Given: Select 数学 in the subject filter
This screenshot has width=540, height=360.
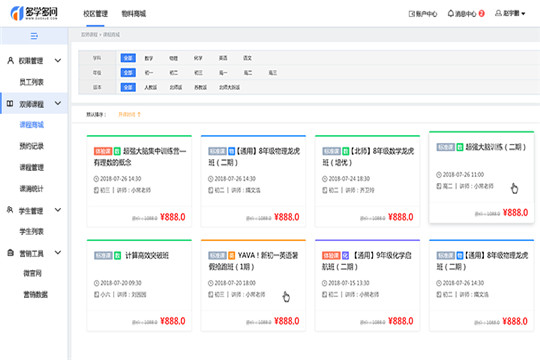Looking at the screenshot, I should pos(148,58).
